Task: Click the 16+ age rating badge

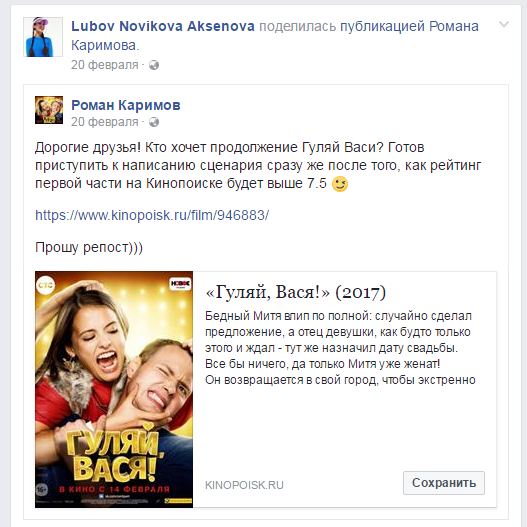Action: [x=41, y=490]
